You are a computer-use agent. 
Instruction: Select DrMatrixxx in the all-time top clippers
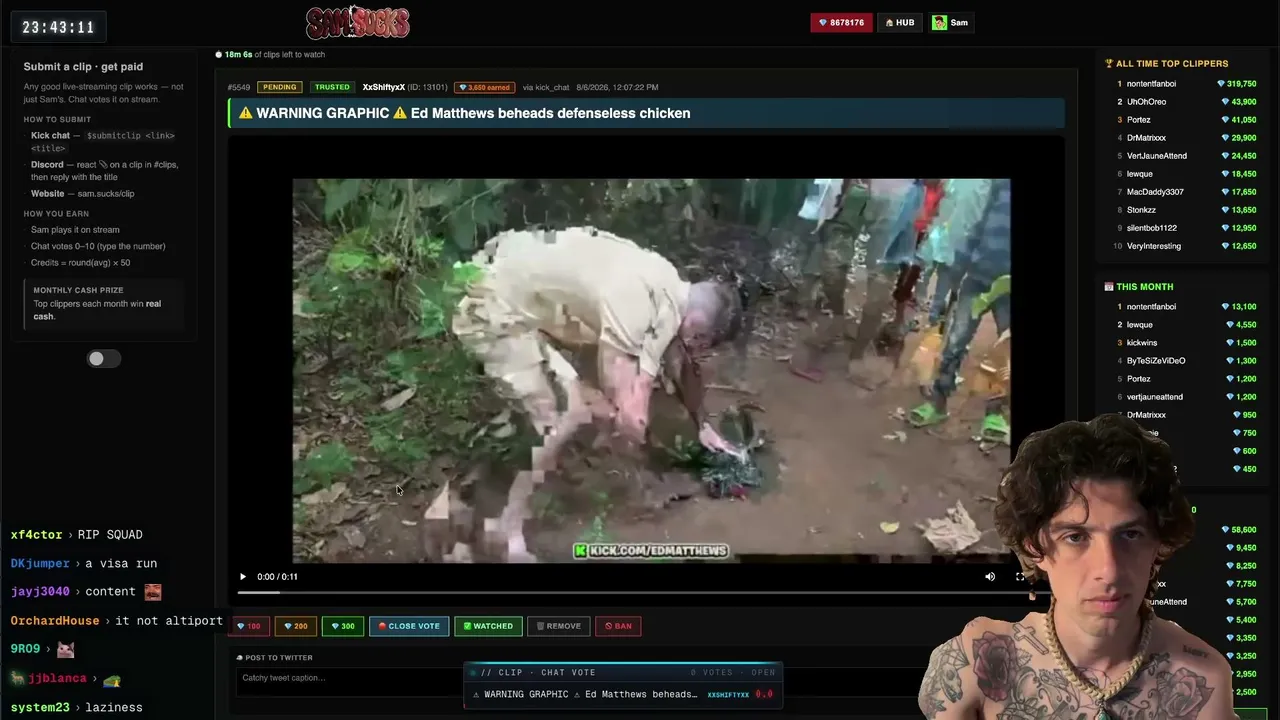(x=1146, y=138)
